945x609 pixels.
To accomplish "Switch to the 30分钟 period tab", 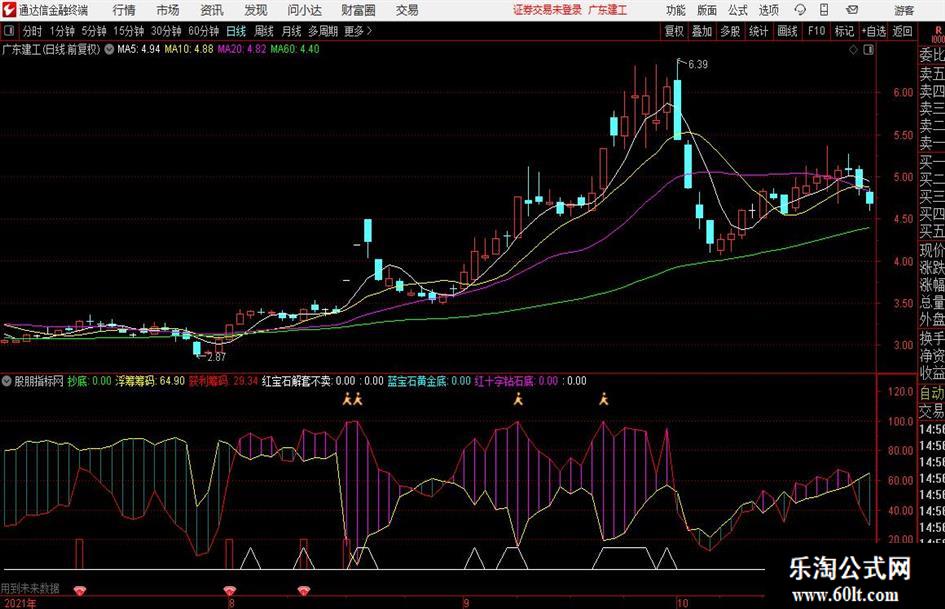I will 166,31.
